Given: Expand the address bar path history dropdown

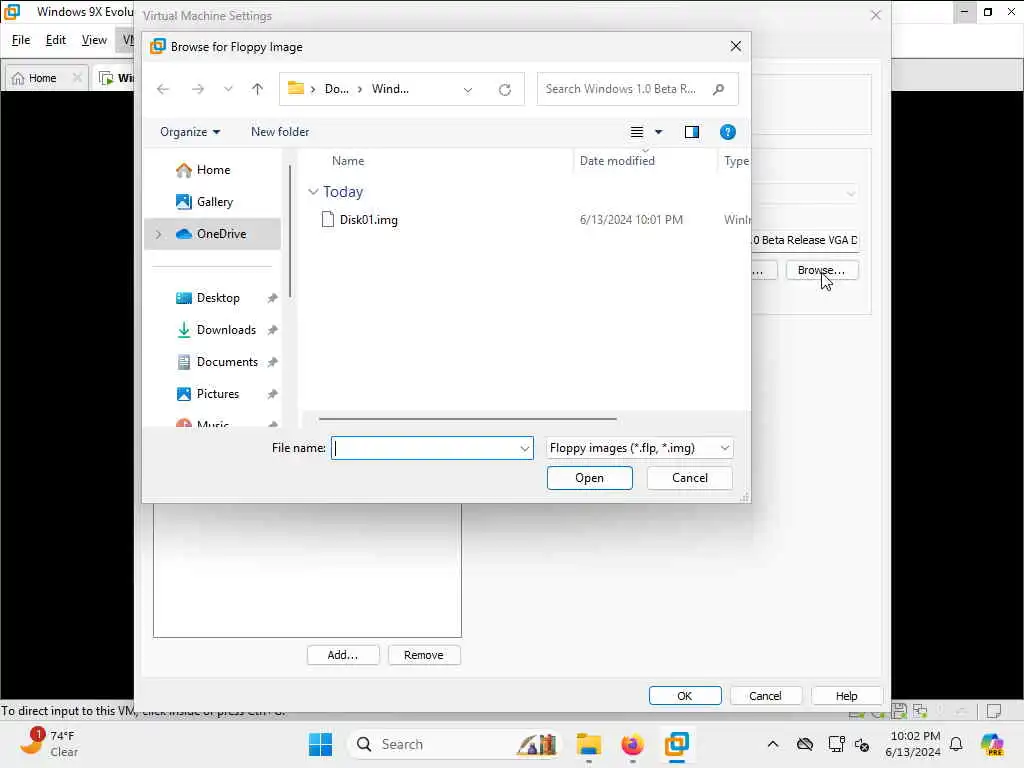Looking at the screenshot, I should (x=468, y=89).
